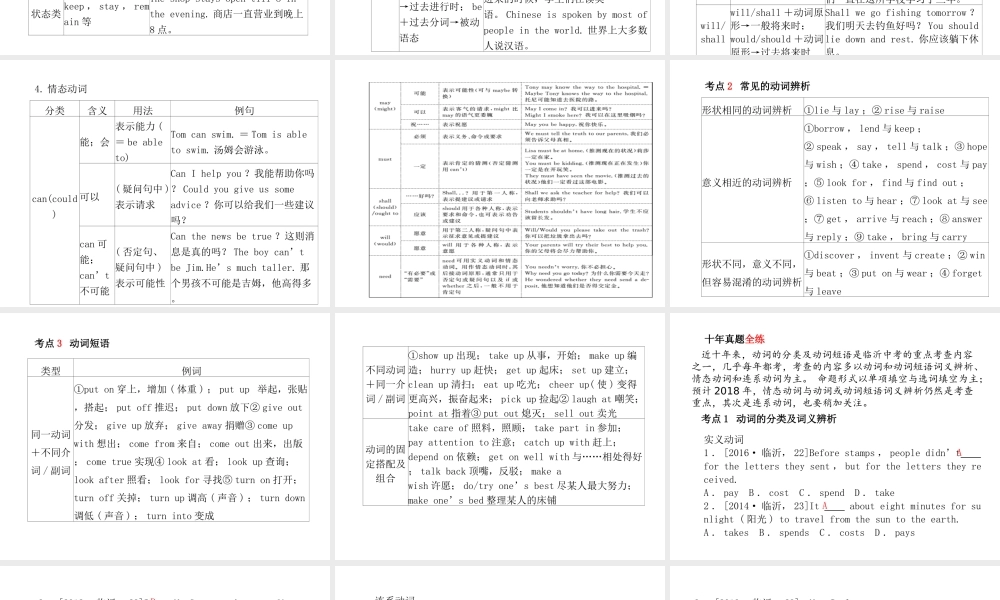Click the (疑问句中) 表示请求 usage cell
The height and width of the screenshot is (600, 1000).
pyautogui.click(x=142, y=196)
